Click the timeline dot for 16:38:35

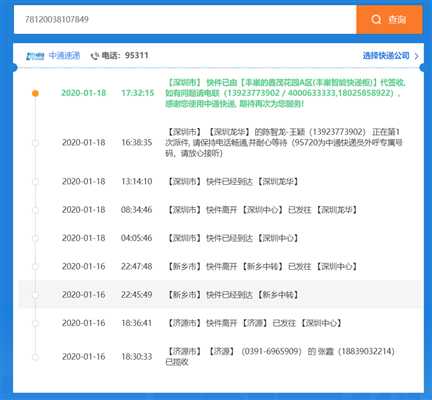[35, 143]
